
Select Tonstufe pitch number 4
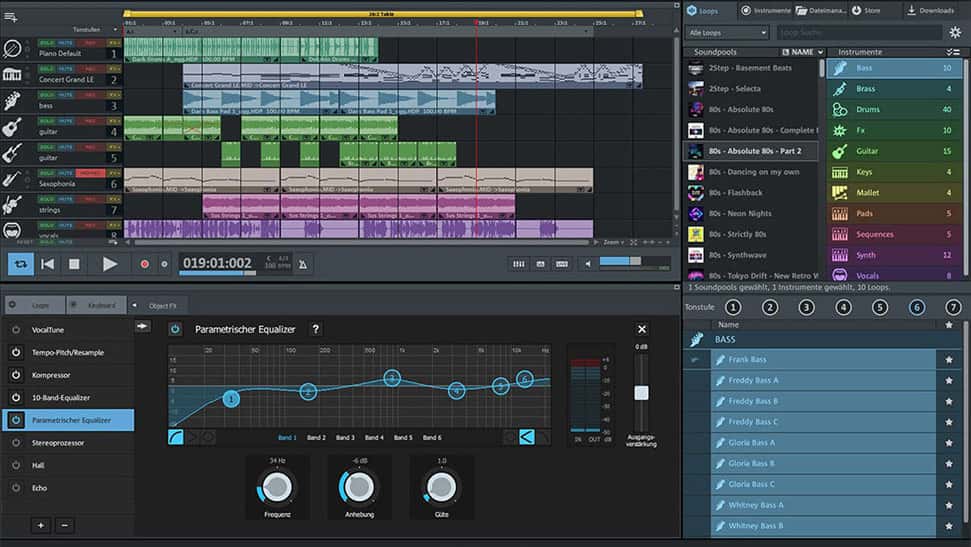[843, 307]
